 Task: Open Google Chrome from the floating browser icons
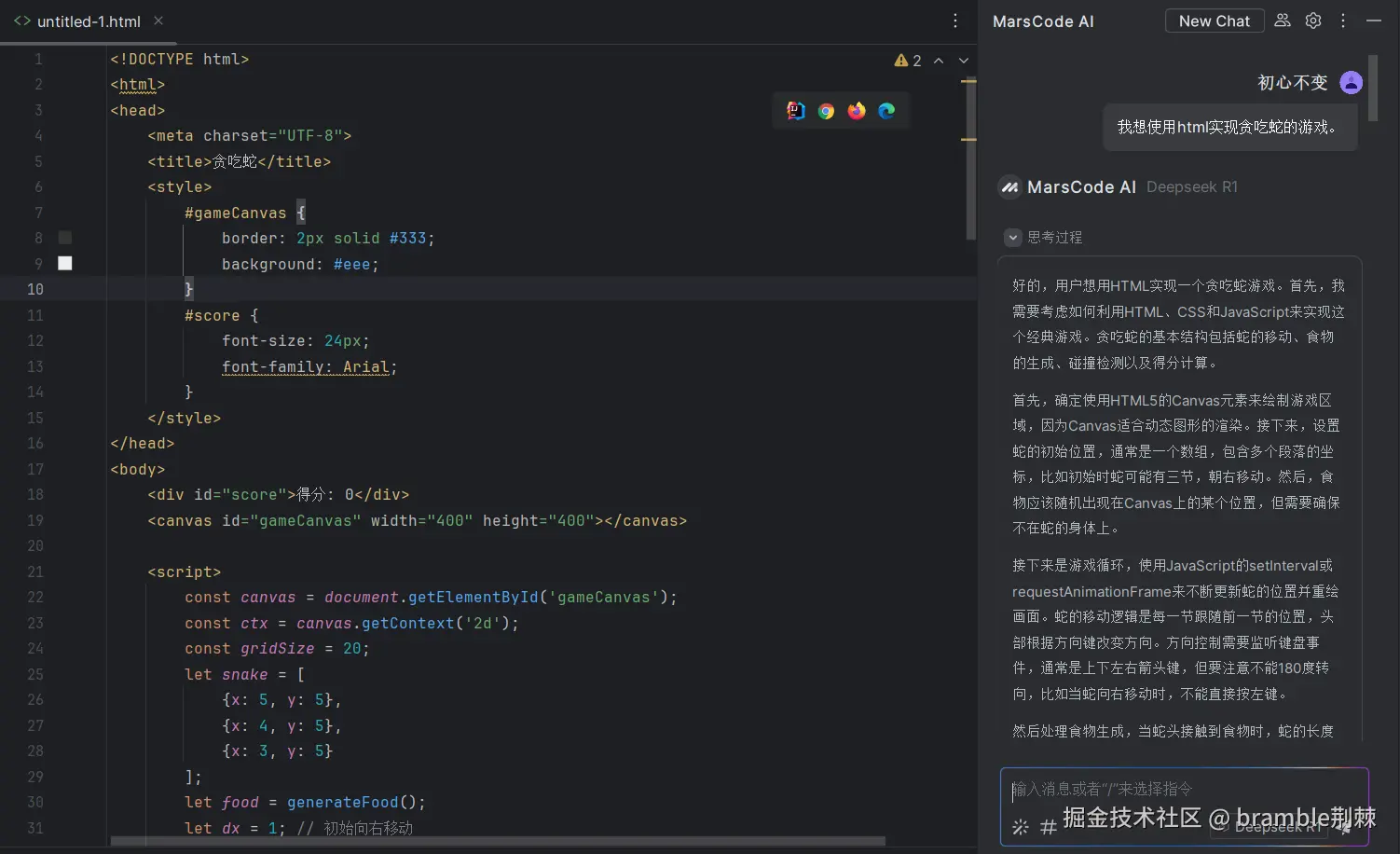(x=826, y=110)
